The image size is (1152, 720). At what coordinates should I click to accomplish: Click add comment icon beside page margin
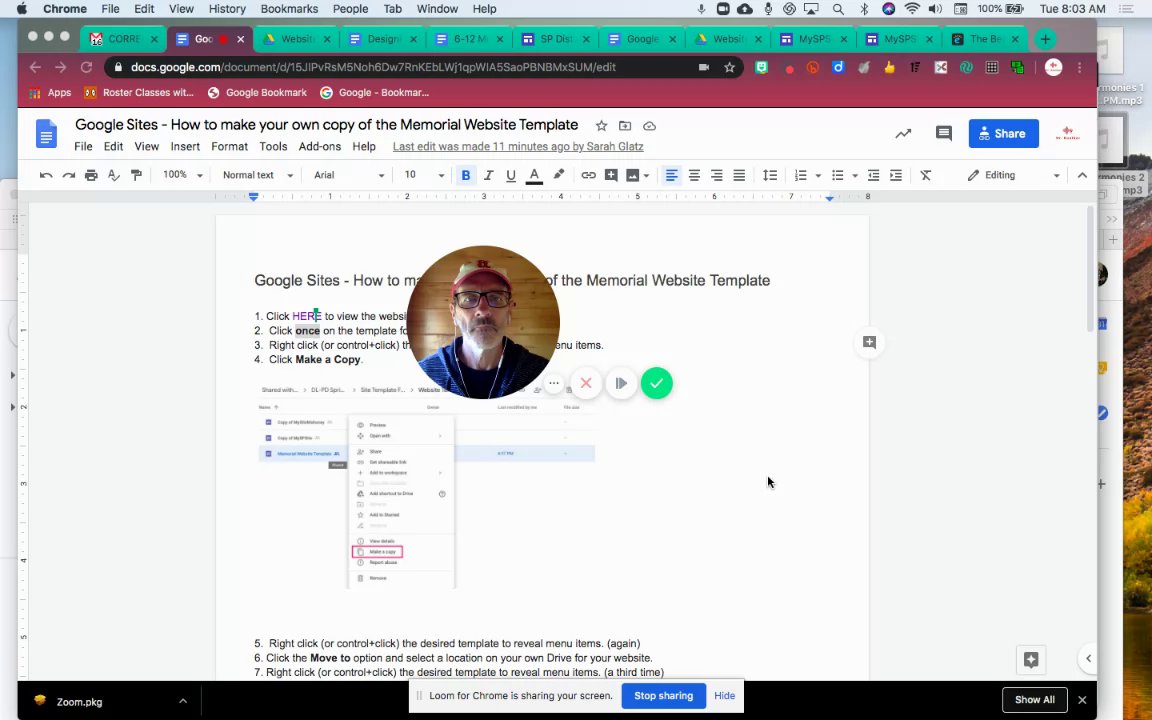tap(869, 342)
